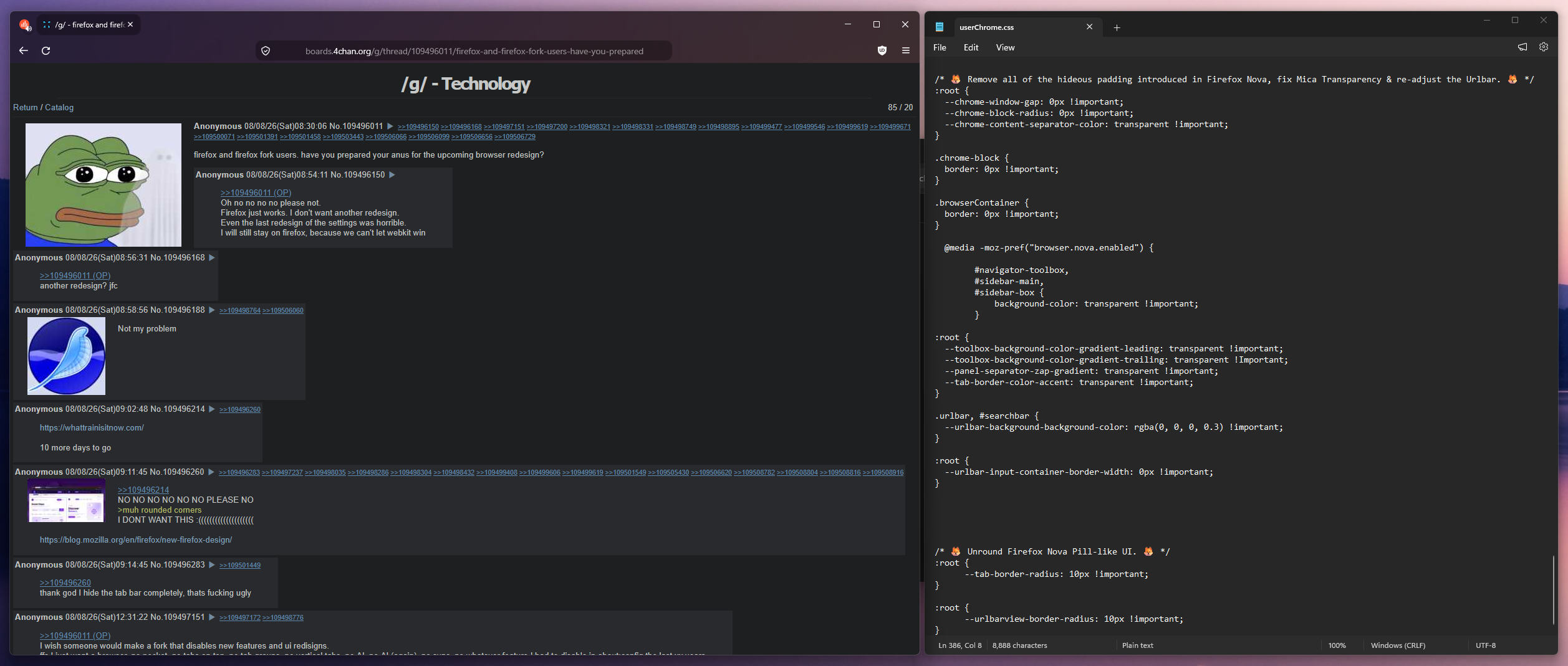The height and width of the screenshot is (666, 1568).
Task: Follow the >>109501449 backlink on post 109496283
Action: pyautogui.click(x=240, y=565)
